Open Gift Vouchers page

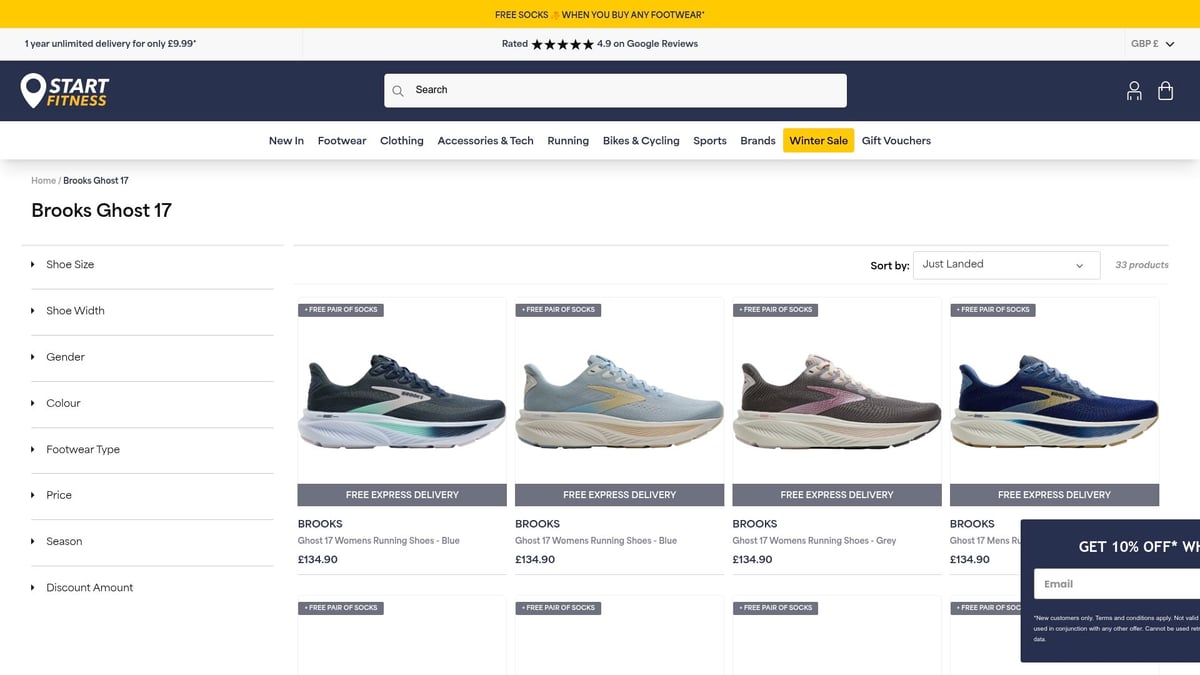point(896,141)
